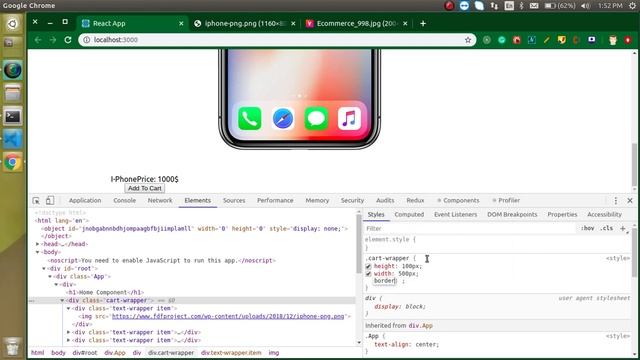The image size is (640, 360).
Task: Expand the head element node
Action: [38, 244]
